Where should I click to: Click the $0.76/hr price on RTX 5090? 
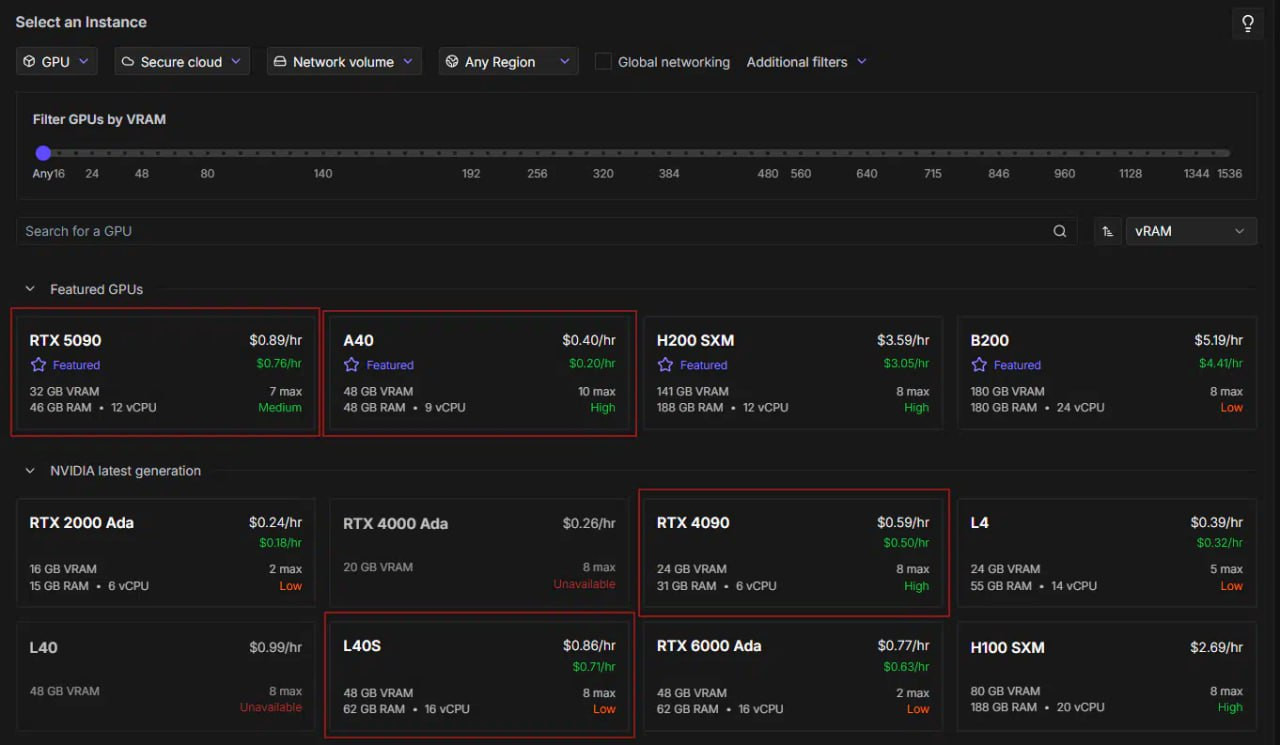[279, 364]
